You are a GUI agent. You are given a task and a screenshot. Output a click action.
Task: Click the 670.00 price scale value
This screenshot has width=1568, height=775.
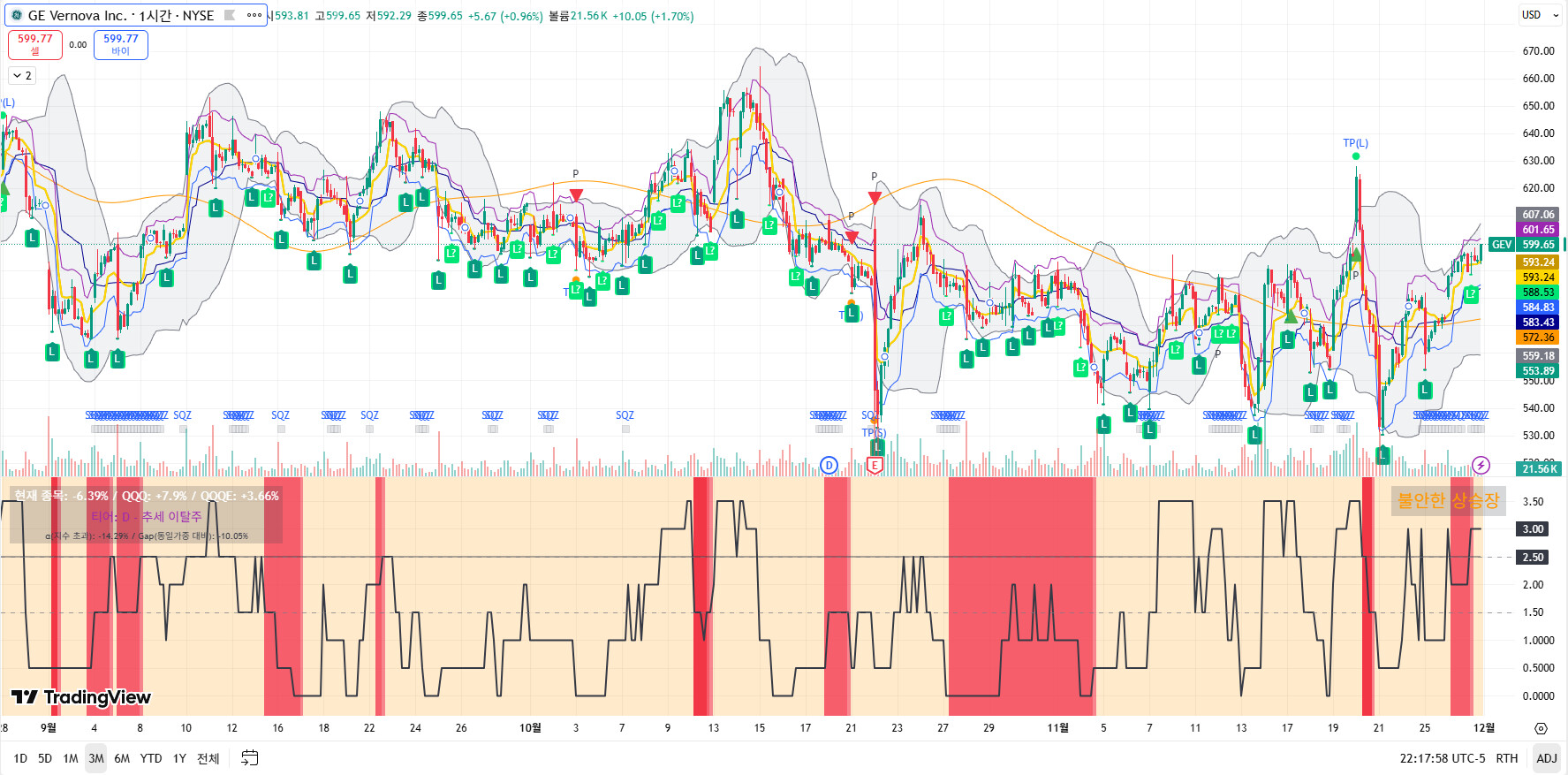coord(1538,51)
